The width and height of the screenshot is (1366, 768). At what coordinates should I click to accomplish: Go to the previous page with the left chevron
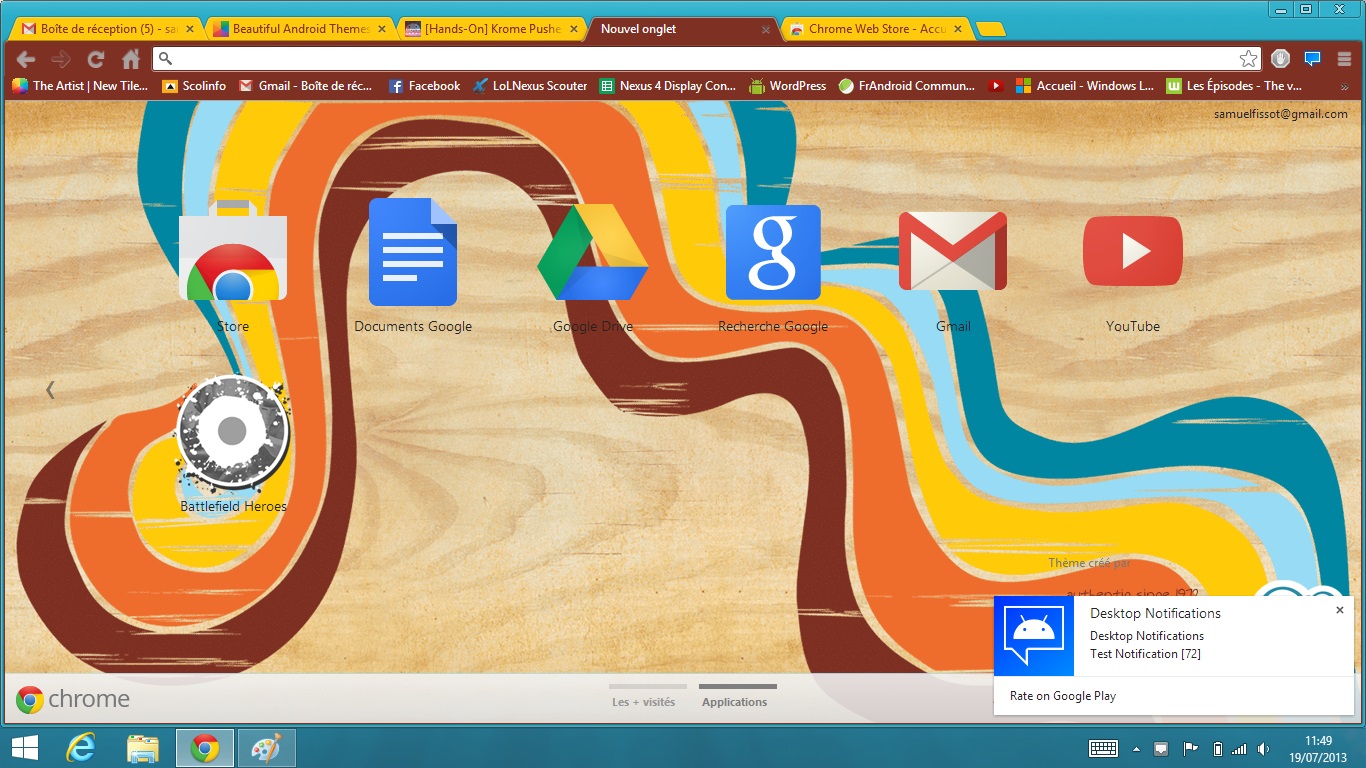click(50, 390)
